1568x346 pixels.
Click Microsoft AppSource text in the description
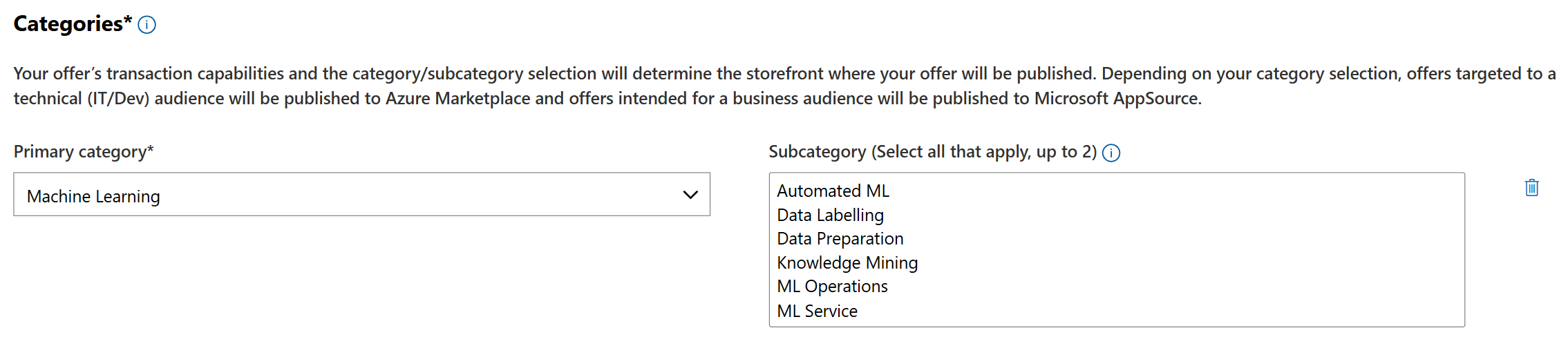1117,99
